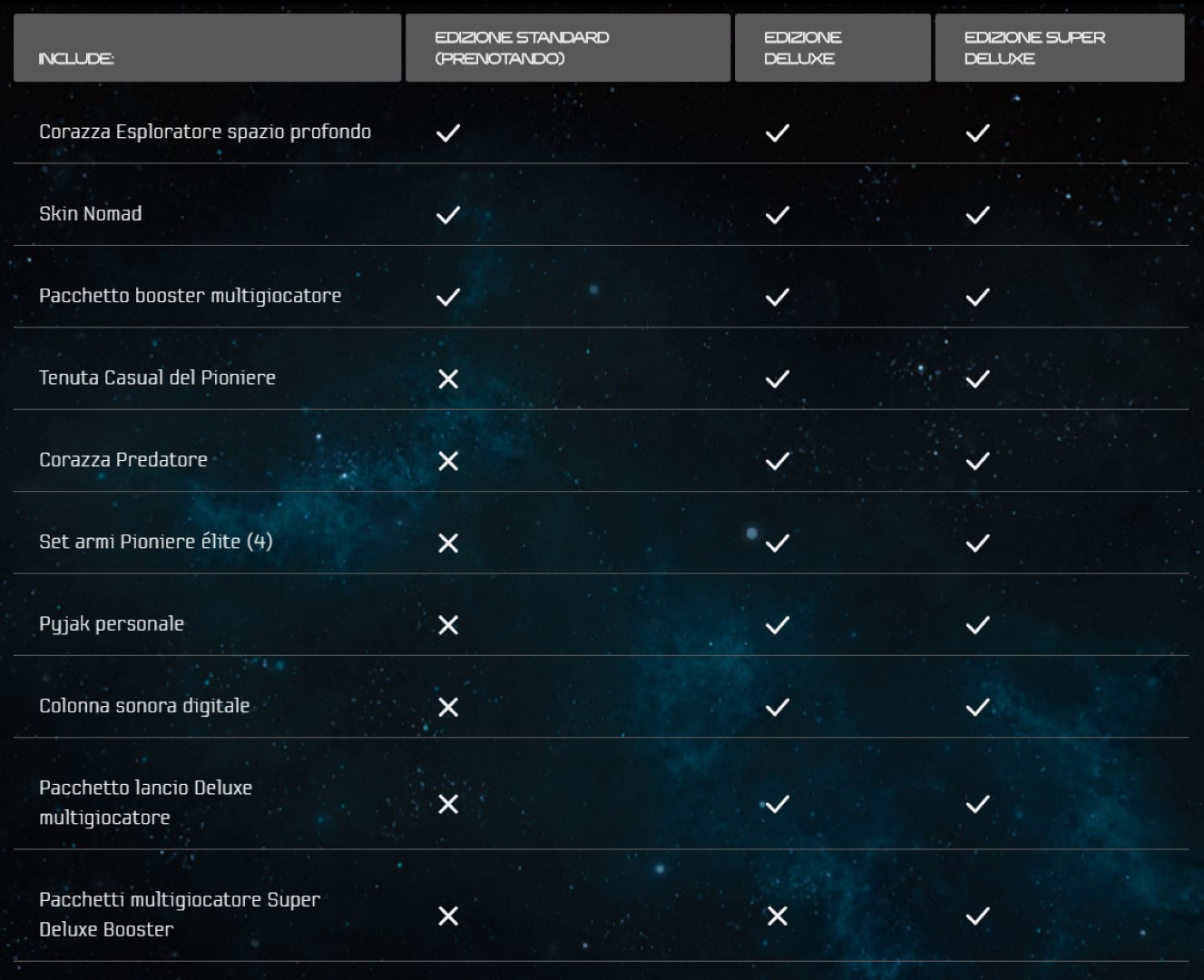Click Standard X mark for Pyjak personale
The height and width of the screenshot is (980, 1204).
pos(448,624)
